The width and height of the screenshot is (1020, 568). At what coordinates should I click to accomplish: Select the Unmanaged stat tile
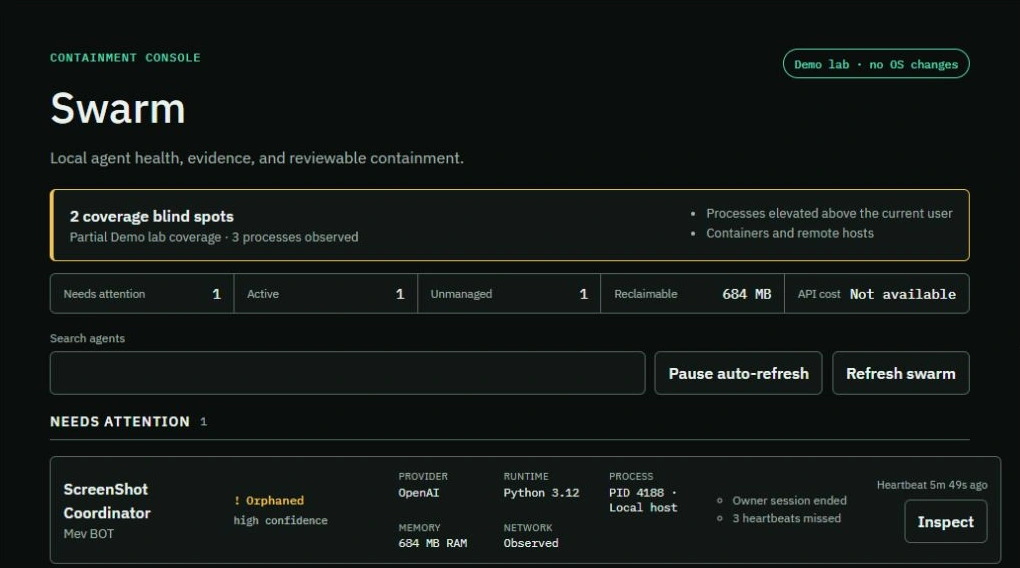tap(509, 294)
